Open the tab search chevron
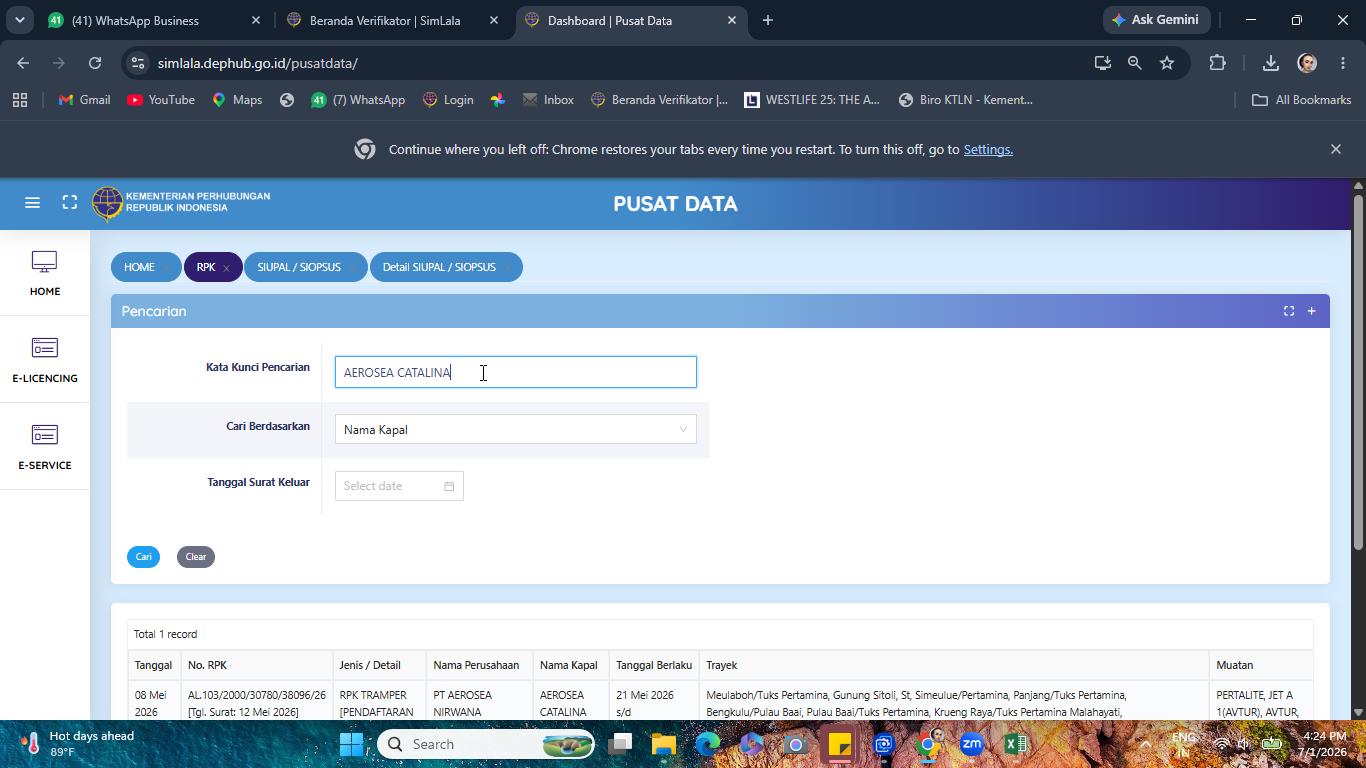The image size is (1366, 768). (19, 20)
